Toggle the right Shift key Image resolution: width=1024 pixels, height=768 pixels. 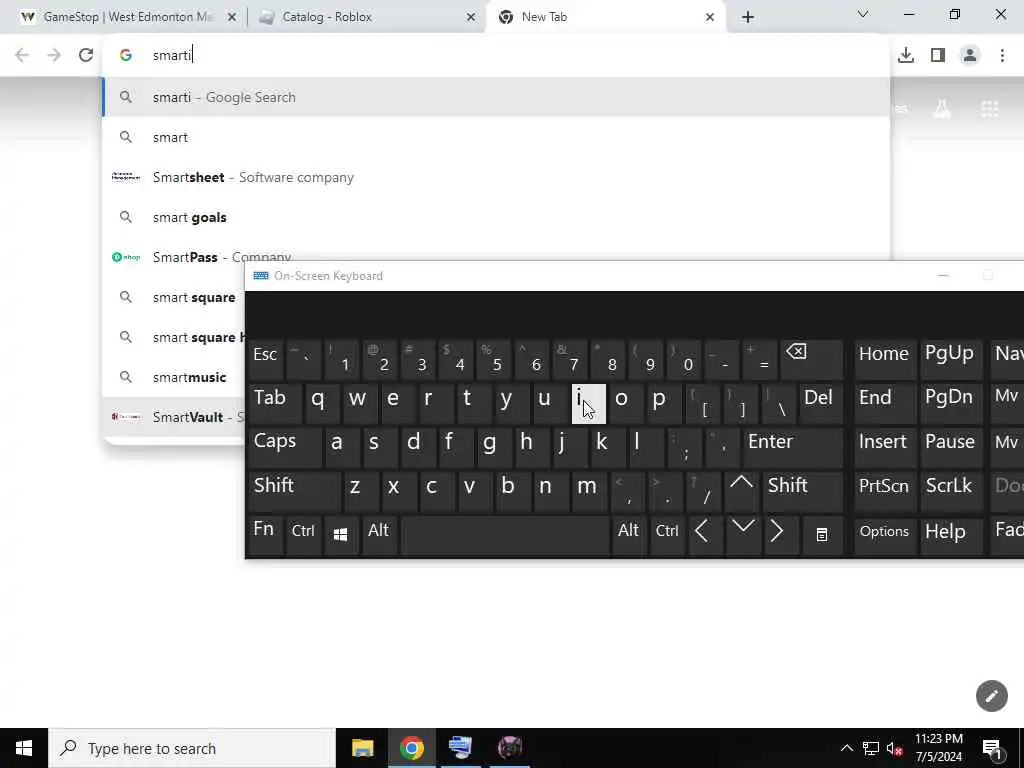pyautogui.click(x=802, y=492)
